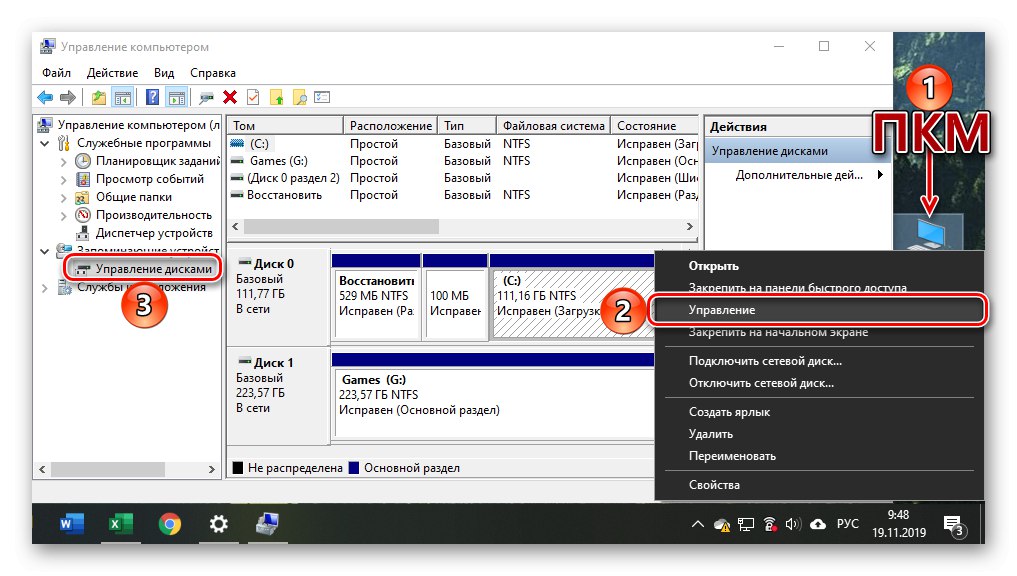Click the OneDrive cloud icon in system tray

coord(818,523)
